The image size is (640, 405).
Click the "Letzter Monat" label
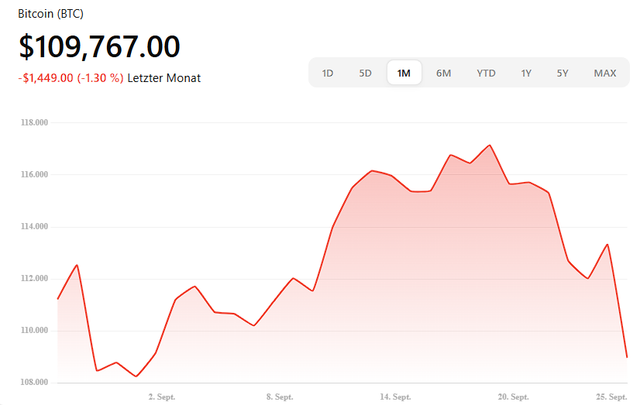click(x=164, y=78)
